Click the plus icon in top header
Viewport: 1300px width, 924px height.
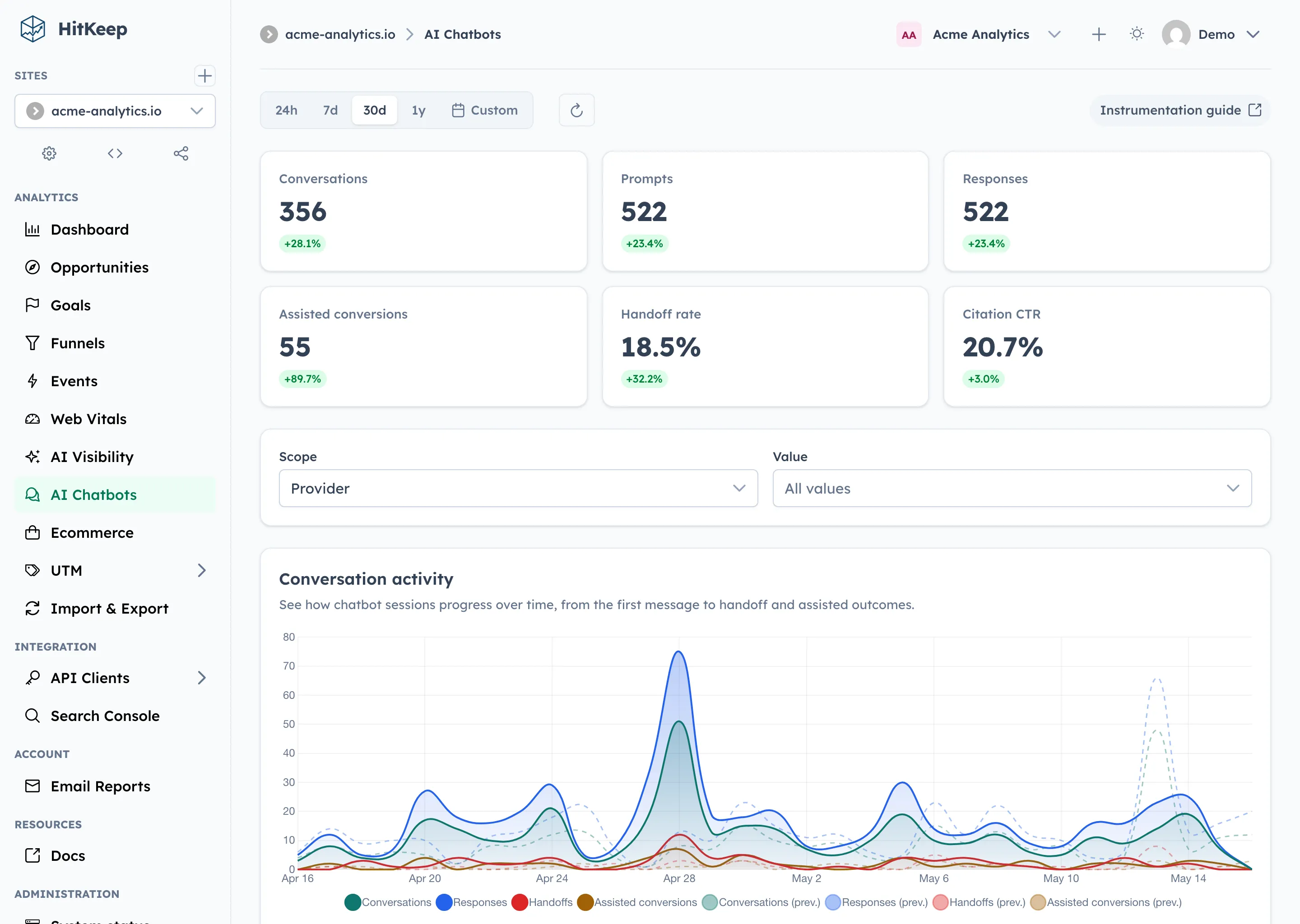tap(1099, 34)
